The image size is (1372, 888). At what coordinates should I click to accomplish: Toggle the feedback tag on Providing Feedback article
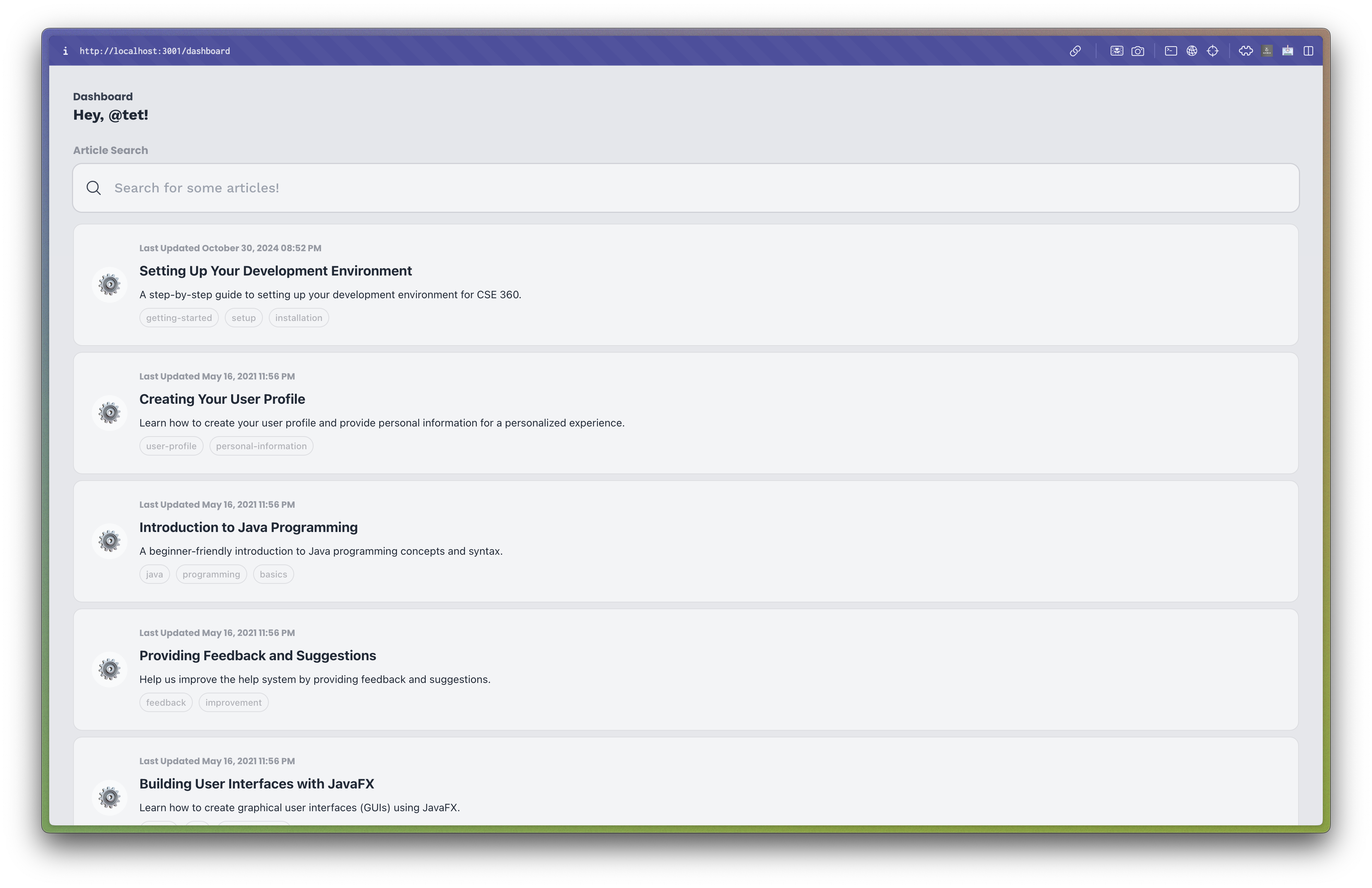pyautogui.click(x=166, y=702)
